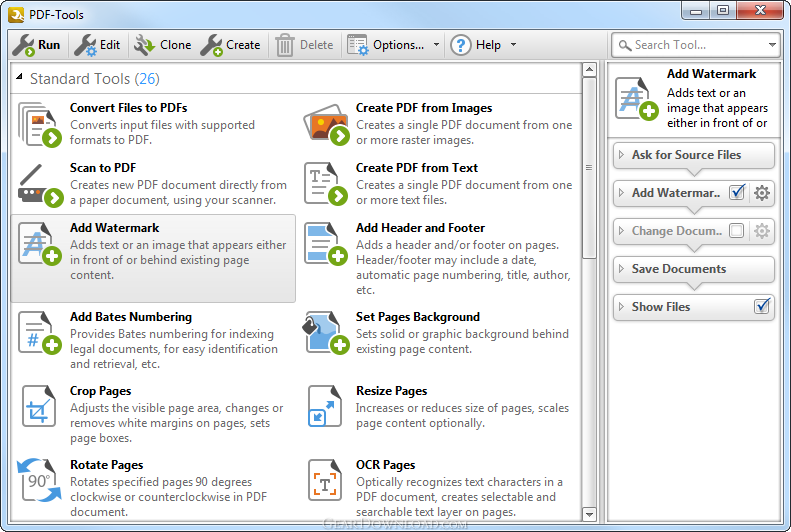Viewport: 791px width, 532px height.
Task: Select the Add Header and Footer icon
Action: (326, 244)
